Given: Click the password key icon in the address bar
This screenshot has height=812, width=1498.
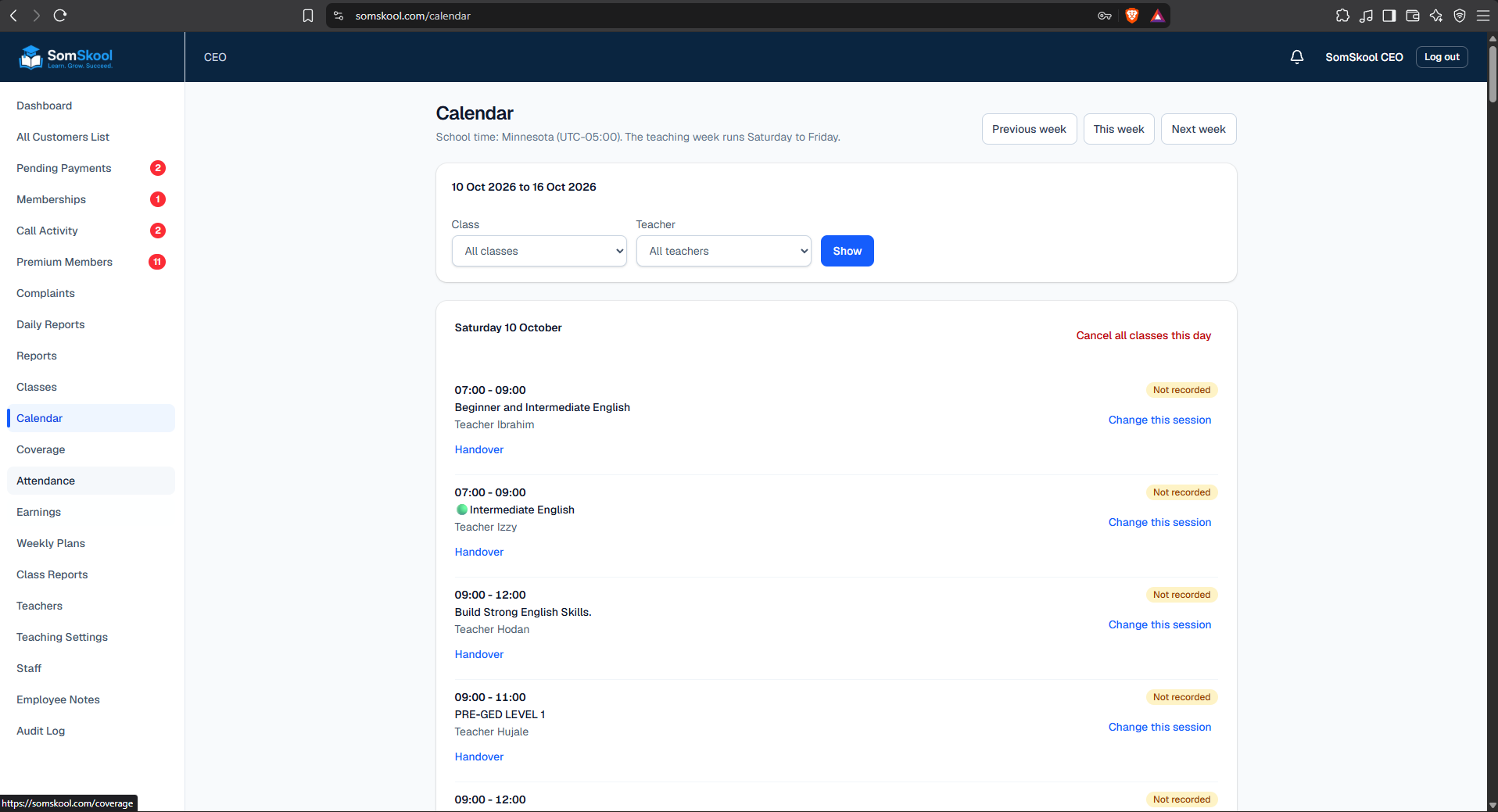Looking at the screenshot, I should pos(1105,16).
